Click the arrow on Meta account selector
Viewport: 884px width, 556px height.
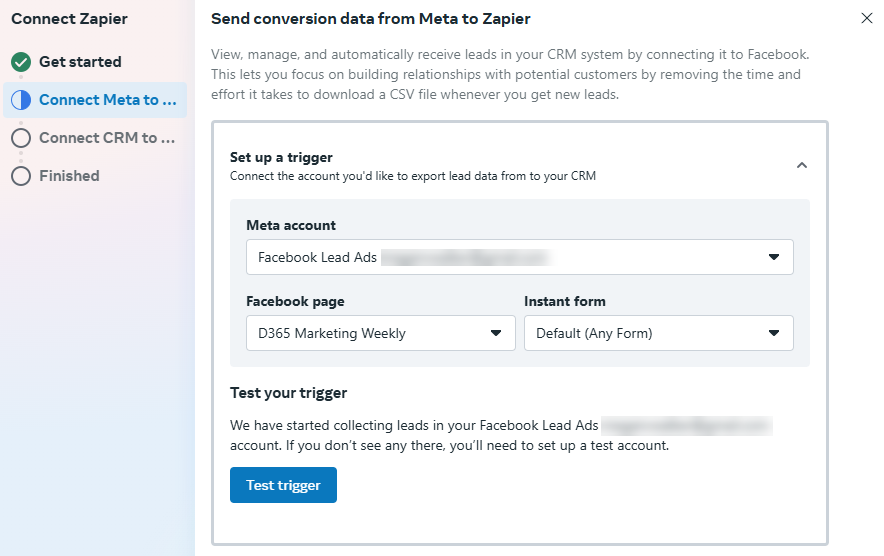(x=773, y=257)
